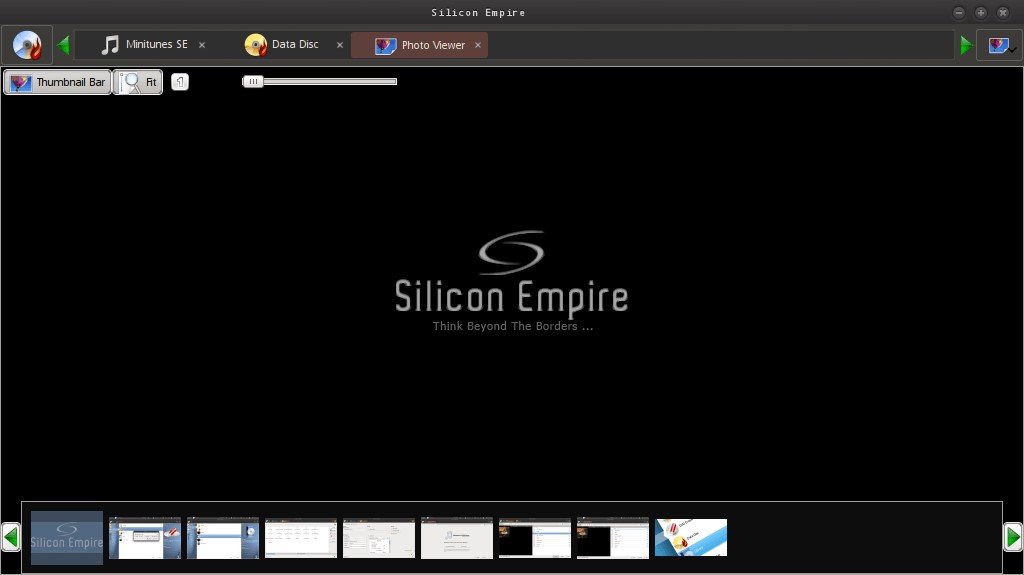This screenshot has height=575, width=1024.
Task: Select the eighth thumbnail in the strip
Action: [613, 538]
